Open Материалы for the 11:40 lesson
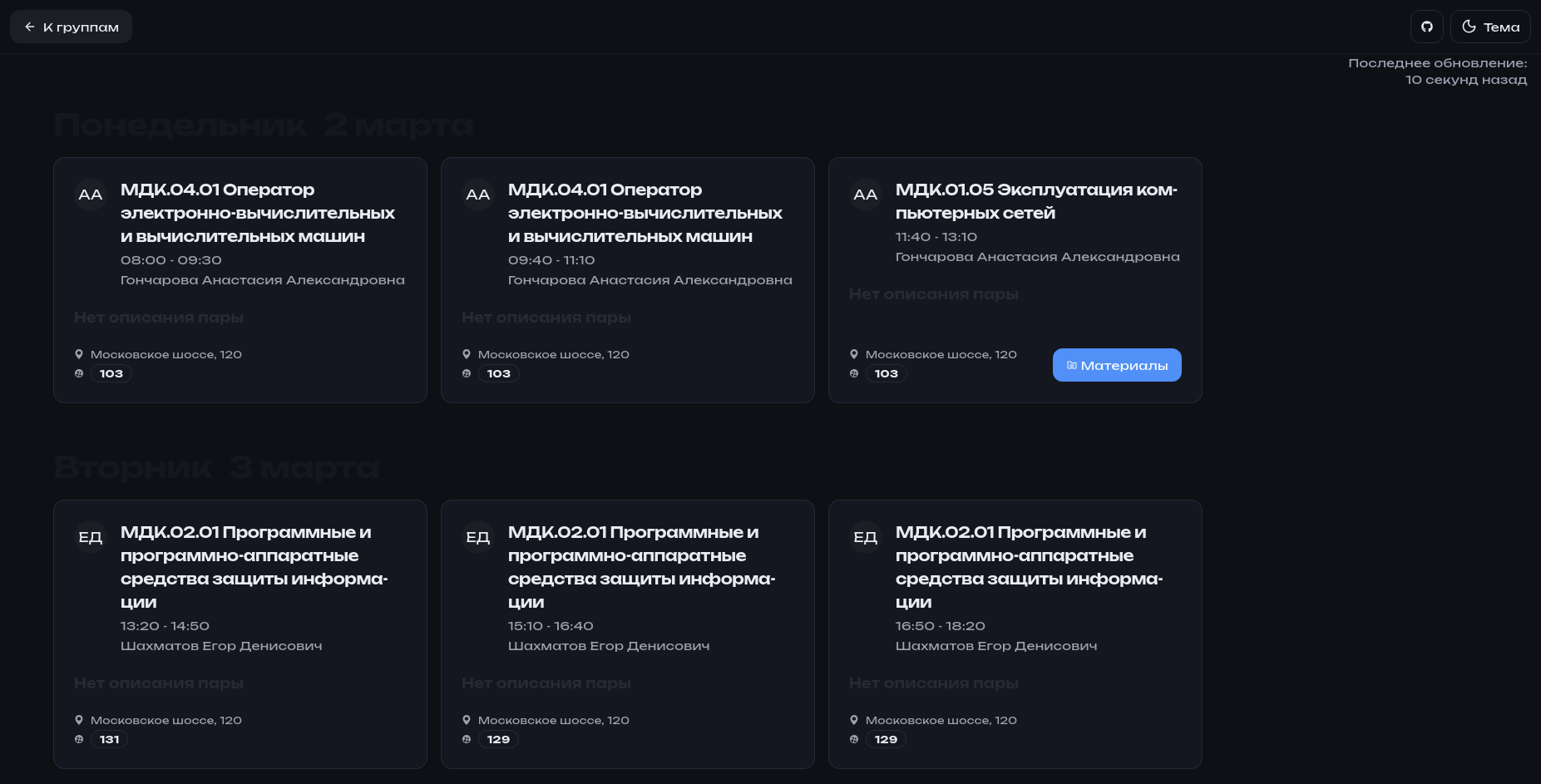This screenshot has height=784, width=1541. tap(1116, 365)
